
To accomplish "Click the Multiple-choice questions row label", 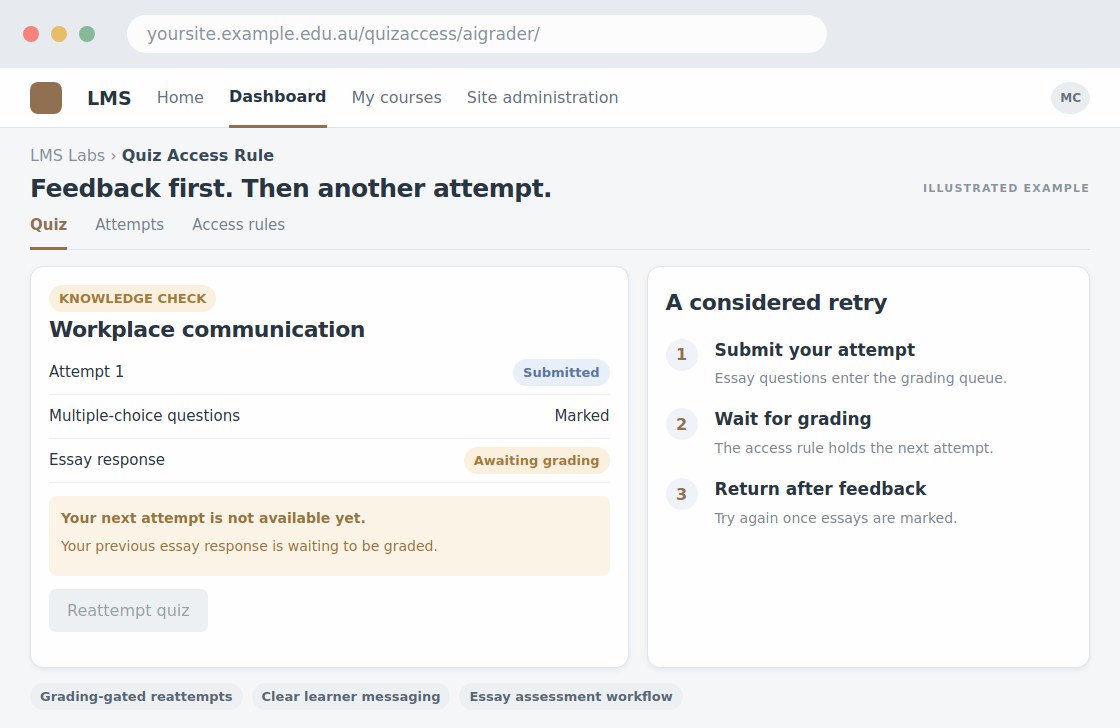I will pyautogui.click(x=144, y=416).
